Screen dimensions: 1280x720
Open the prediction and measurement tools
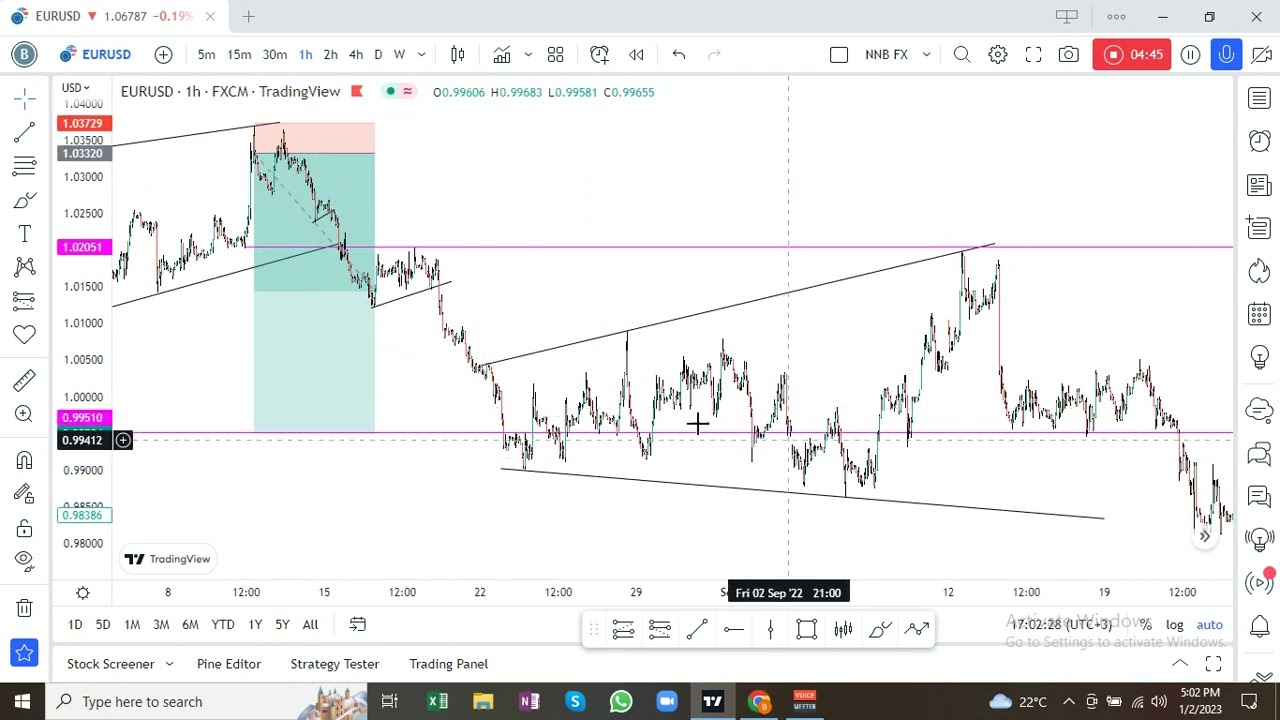25,300
